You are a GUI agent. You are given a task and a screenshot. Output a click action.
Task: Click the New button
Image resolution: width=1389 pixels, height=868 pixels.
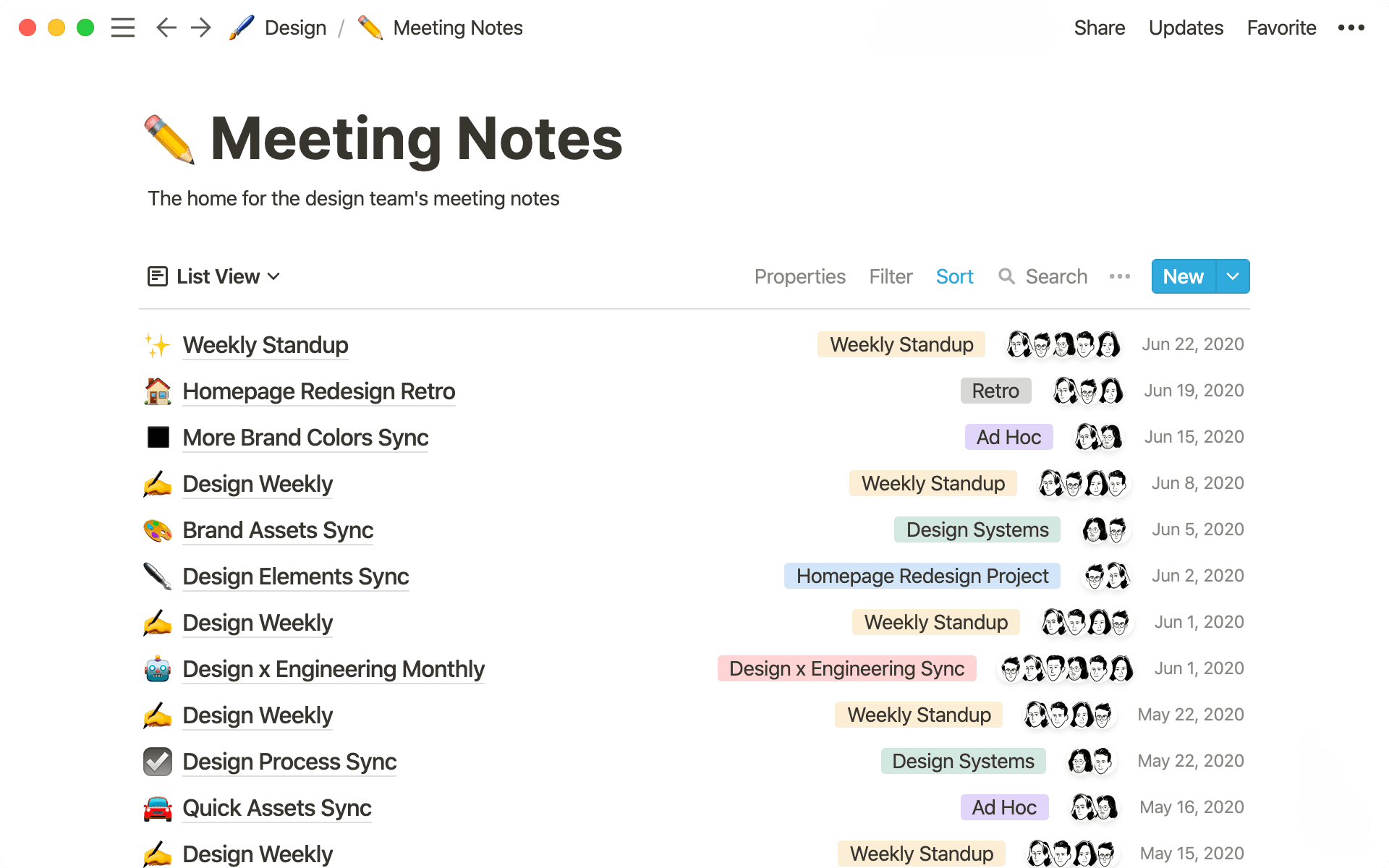coord(1182,276)
